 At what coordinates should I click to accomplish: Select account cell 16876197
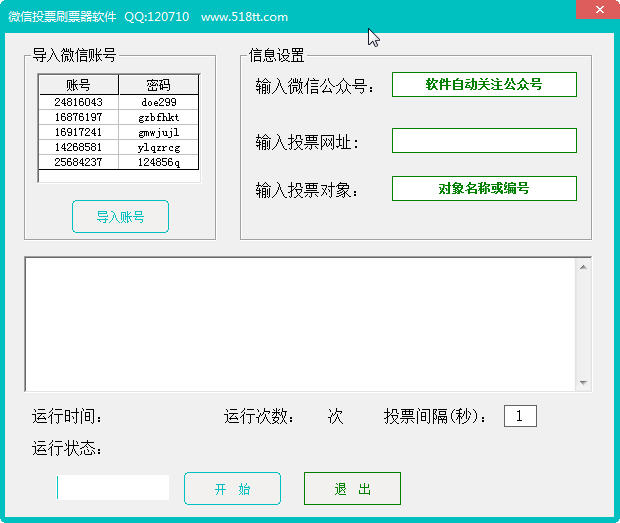[78, 117]
